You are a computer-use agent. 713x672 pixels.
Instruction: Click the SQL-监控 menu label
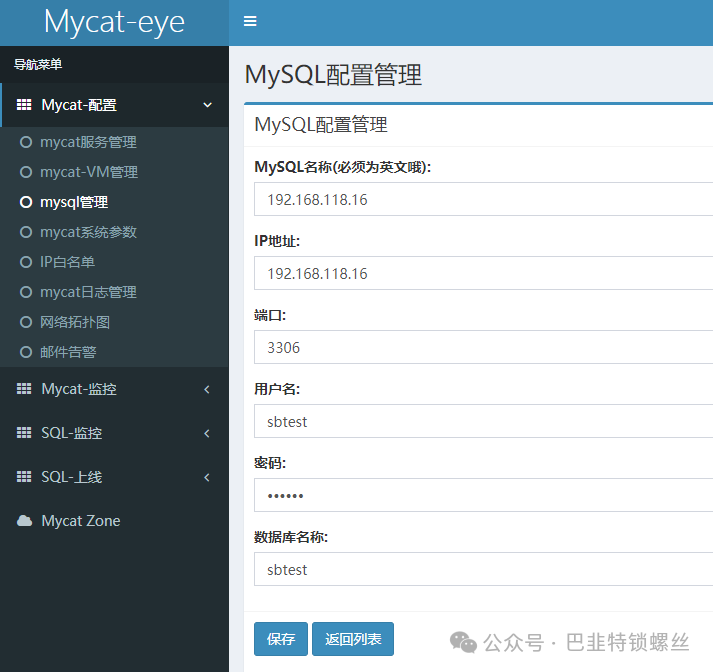(x=72, y=433)
